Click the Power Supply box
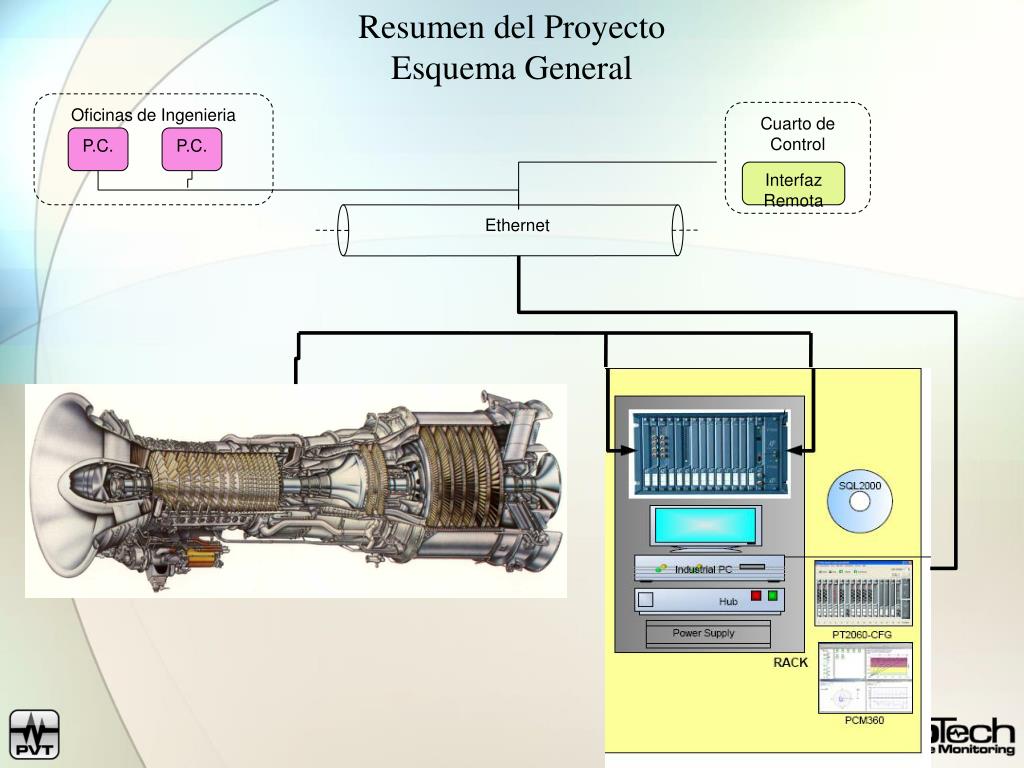The image size is (1024, 768). 708,633
